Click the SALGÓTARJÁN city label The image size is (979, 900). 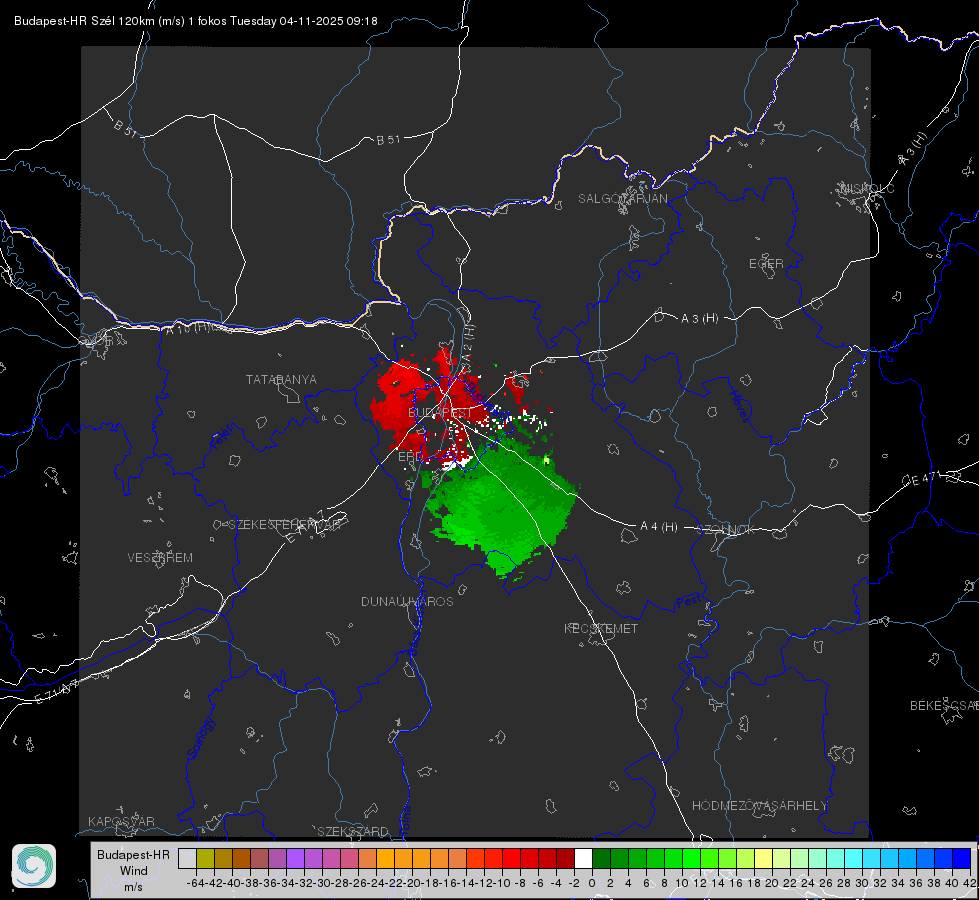(622, 199)
